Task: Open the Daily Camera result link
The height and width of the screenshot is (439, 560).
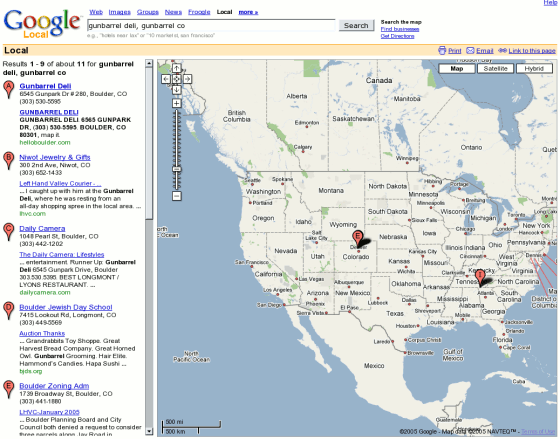Action: pos(42,229)
